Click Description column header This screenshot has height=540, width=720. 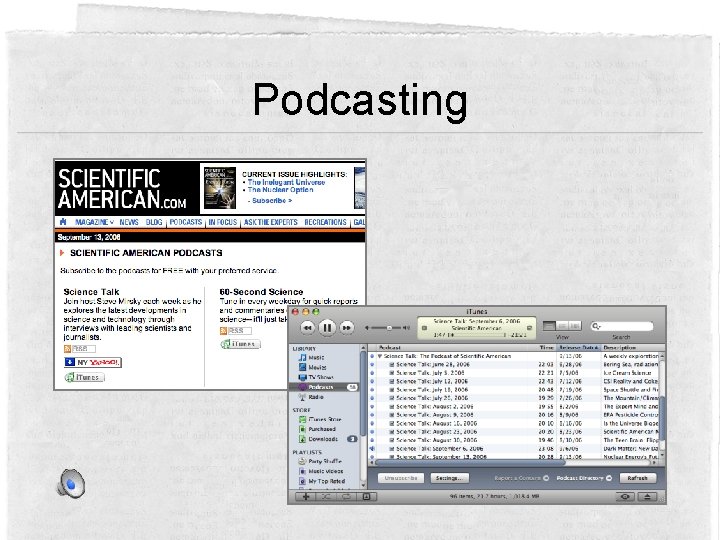(631, 348)
